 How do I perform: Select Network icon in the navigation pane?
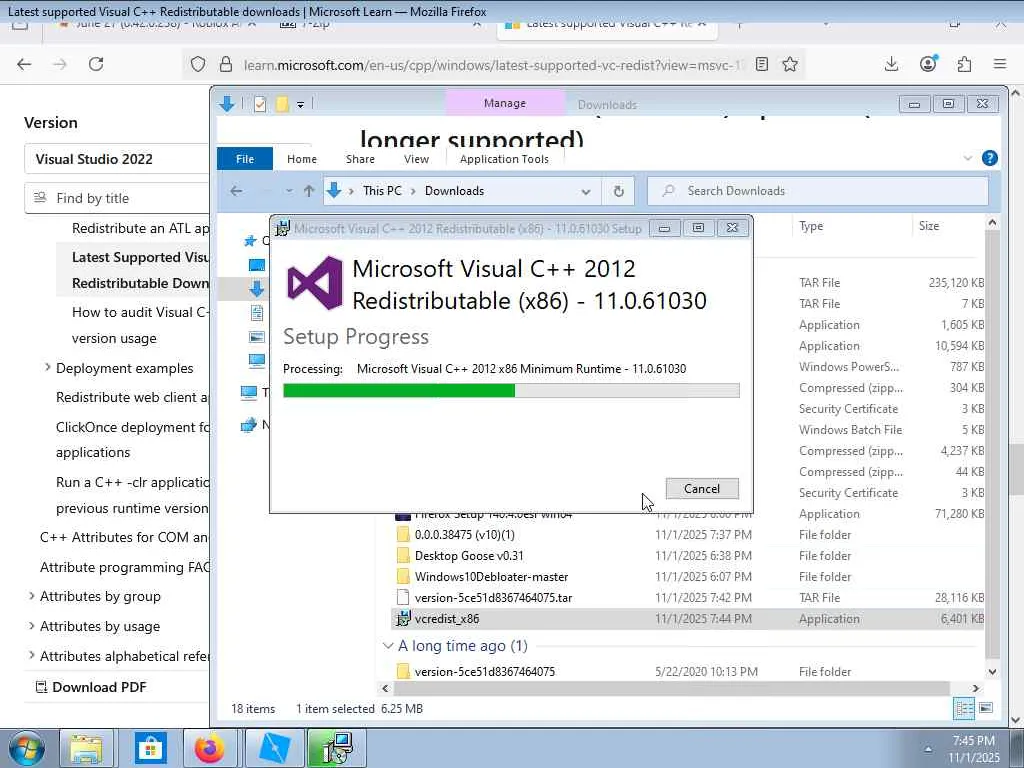tap(249, 425)
